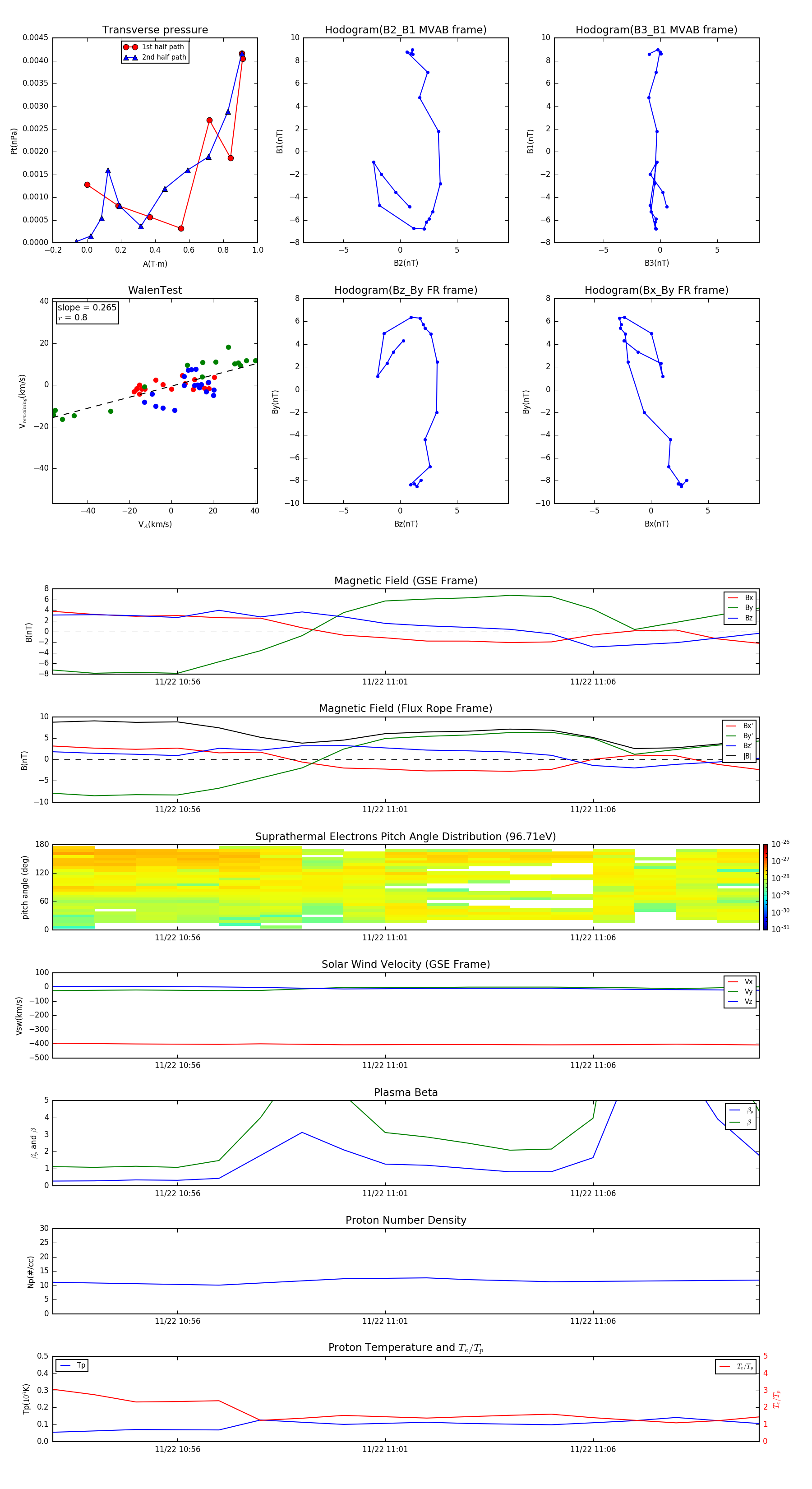Click 'Vremaining(km/s)' axis label
The image size is (812, 1489).
(23, 401)
